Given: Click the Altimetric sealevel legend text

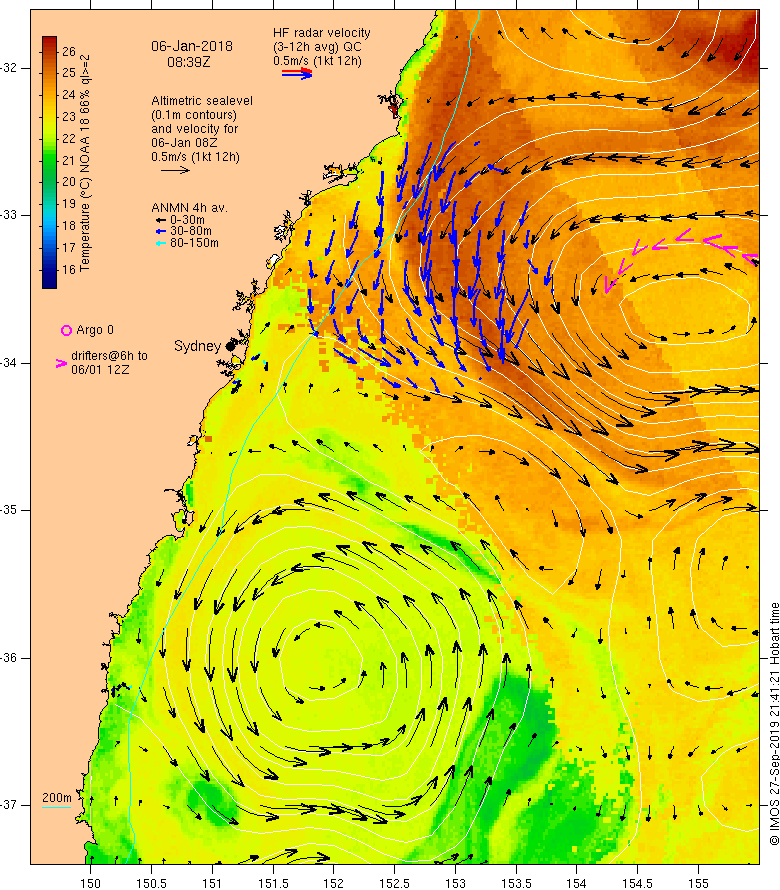Looking at the screenshot, I should tap(202, 100).
